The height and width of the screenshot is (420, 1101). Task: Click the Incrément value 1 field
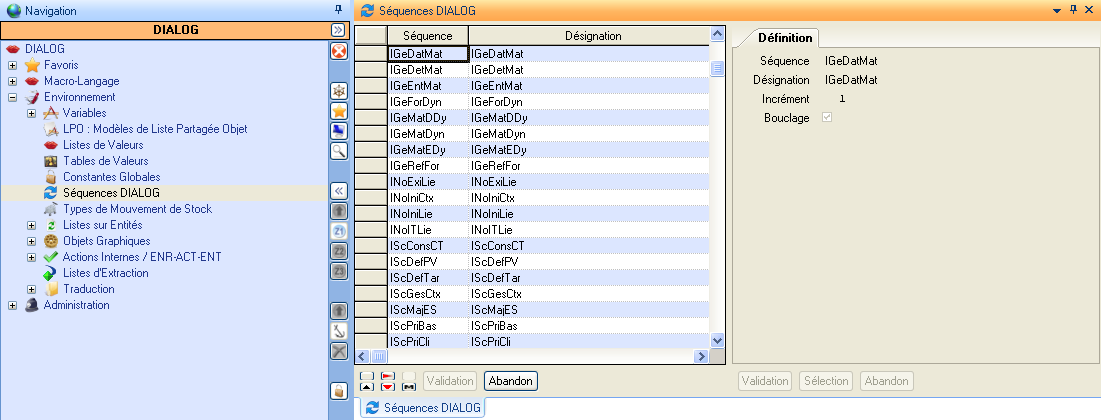(843, 99)
